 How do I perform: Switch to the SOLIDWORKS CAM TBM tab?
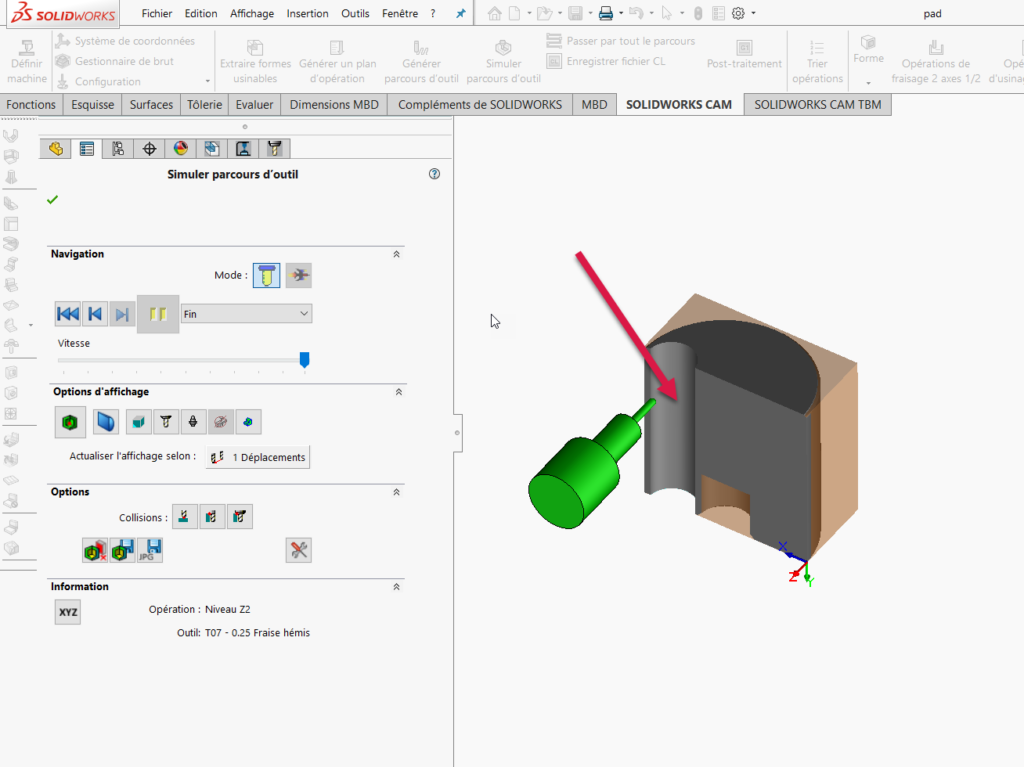817,104
